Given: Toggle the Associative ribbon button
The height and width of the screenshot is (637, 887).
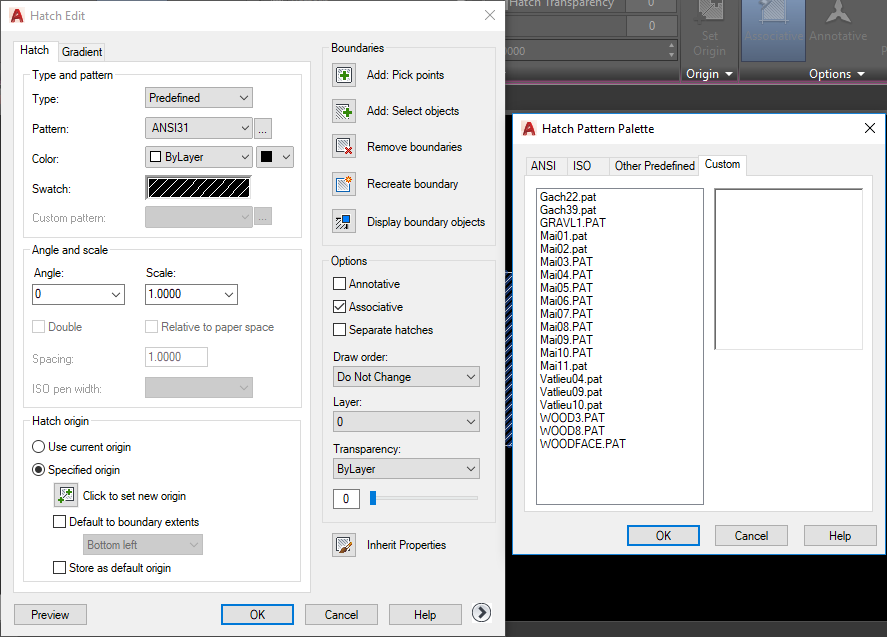Looking at the screenshot, I should (773, 30).
